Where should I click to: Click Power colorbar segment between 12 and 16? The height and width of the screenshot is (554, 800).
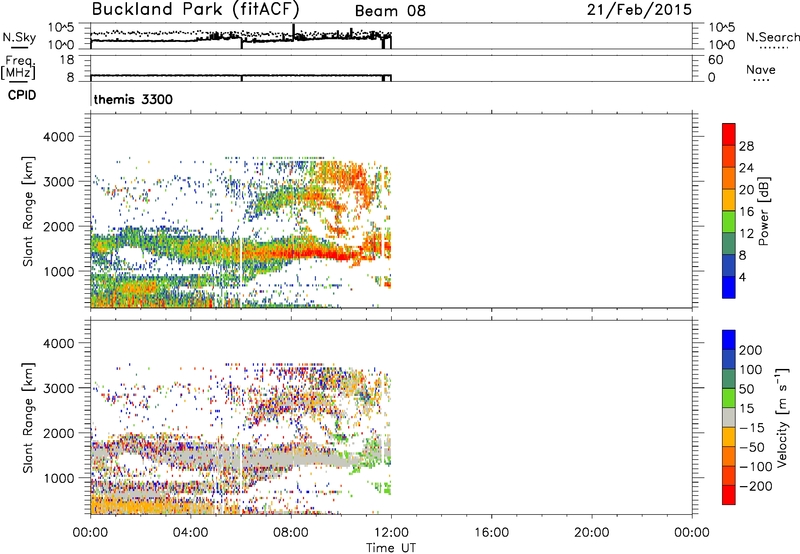tap(729, 221)
